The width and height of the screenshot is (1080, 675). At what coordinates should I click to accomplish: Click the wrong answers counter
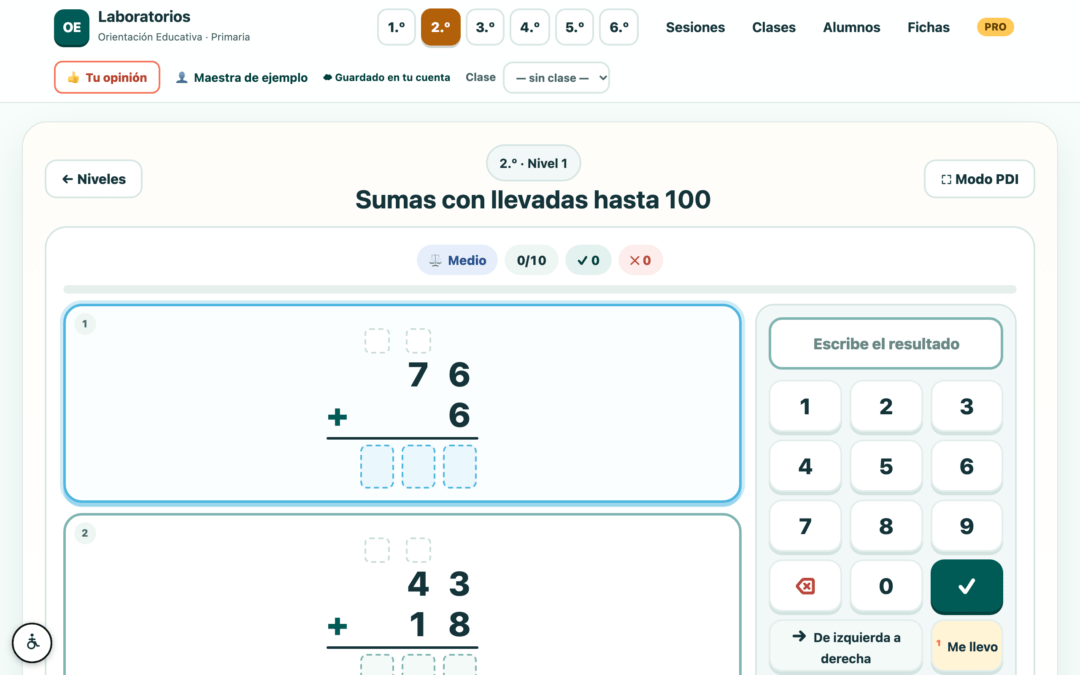pyautogui.click(x=640, y=260)
